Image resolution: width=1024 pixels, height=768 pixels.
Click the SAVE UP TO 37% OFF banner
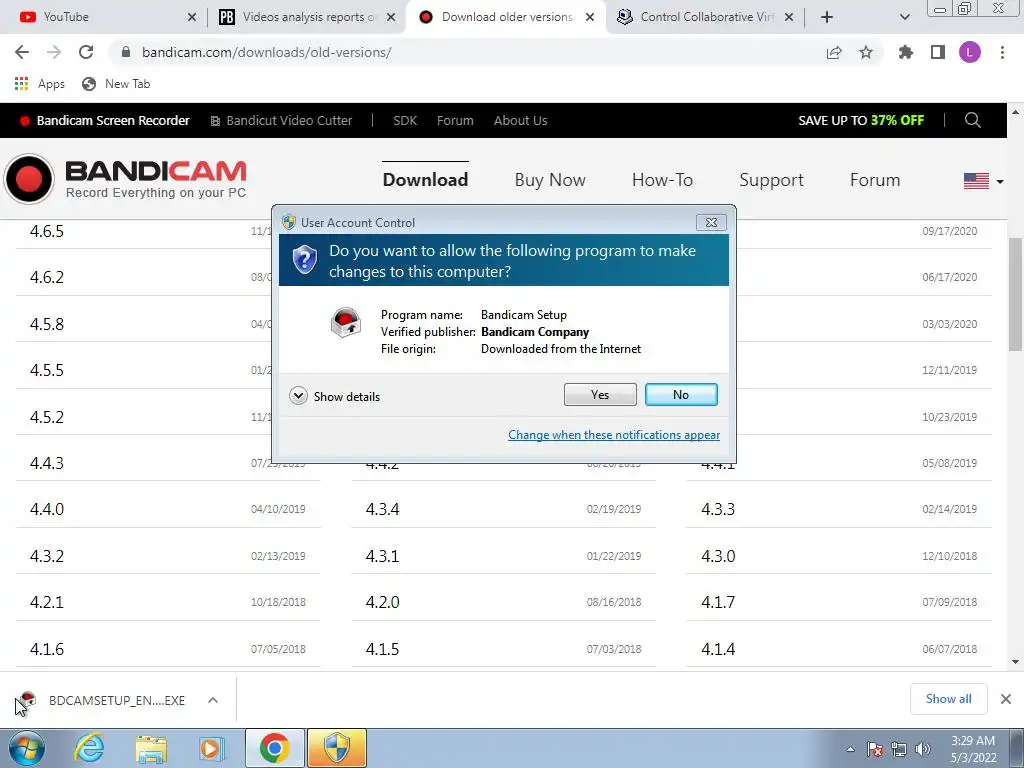click(x=861, y=120)
